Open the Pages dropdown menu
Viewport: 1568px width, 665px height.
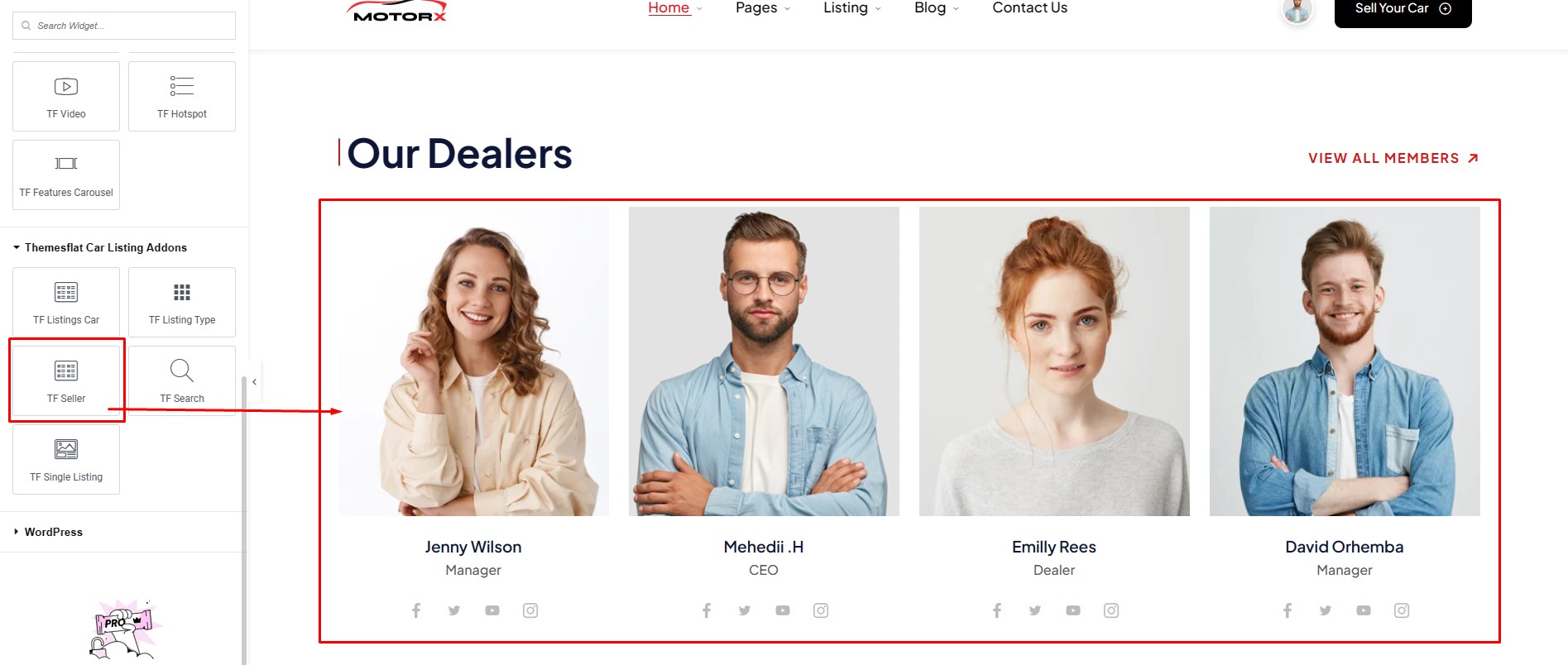(x=763, y=8)
